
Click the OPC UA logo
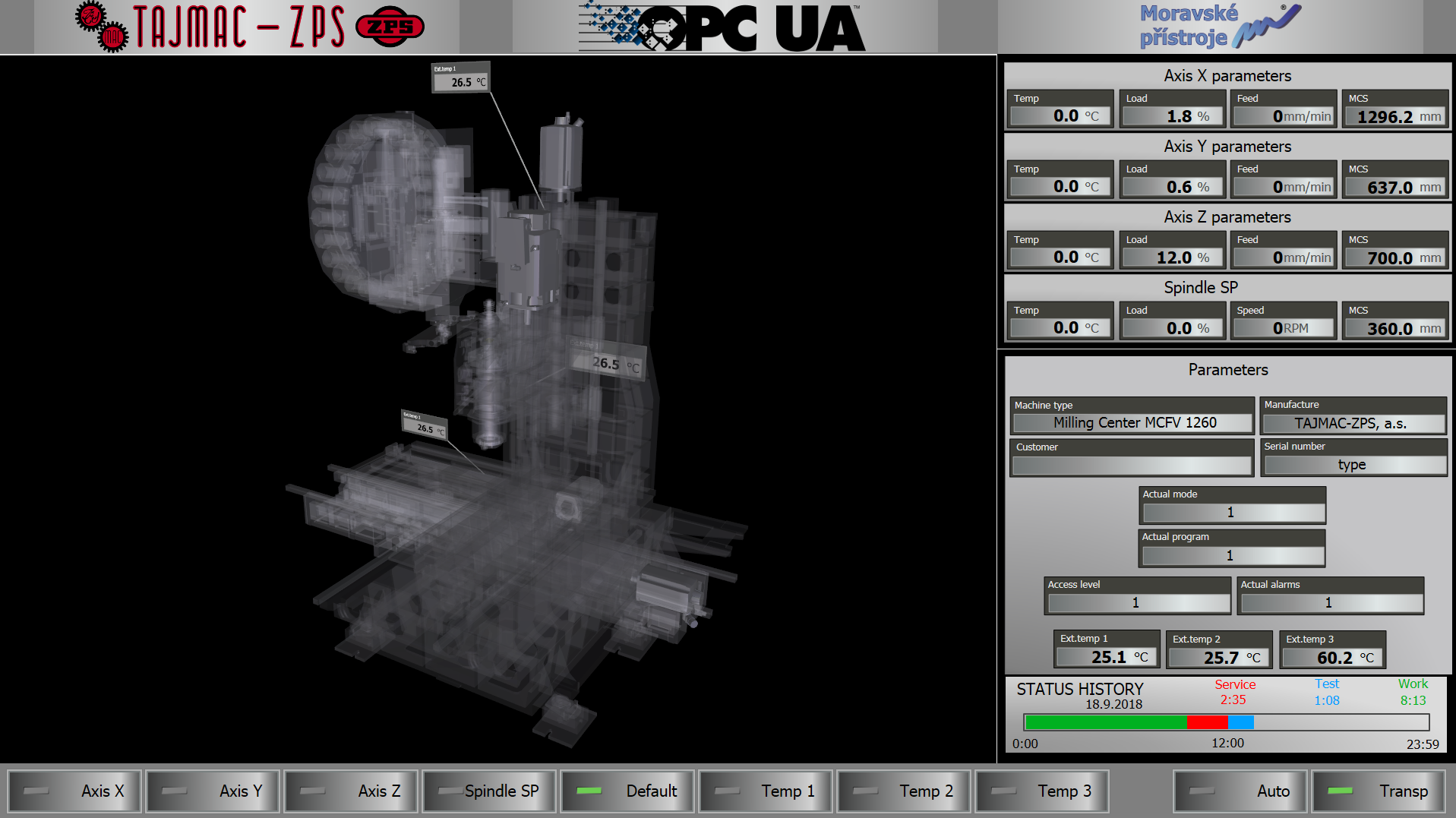pos(722,27)
